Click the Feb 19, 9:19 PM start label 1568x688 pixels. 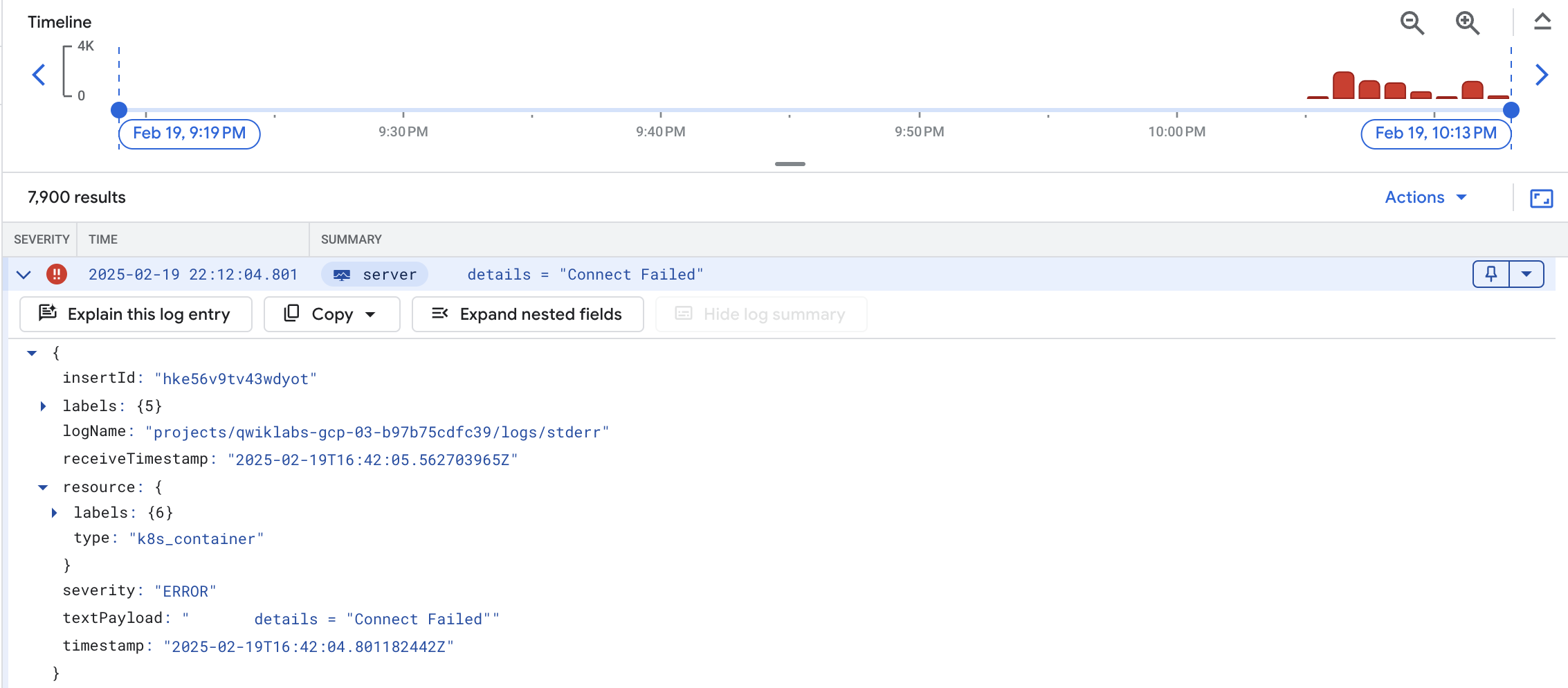point(190,134)
